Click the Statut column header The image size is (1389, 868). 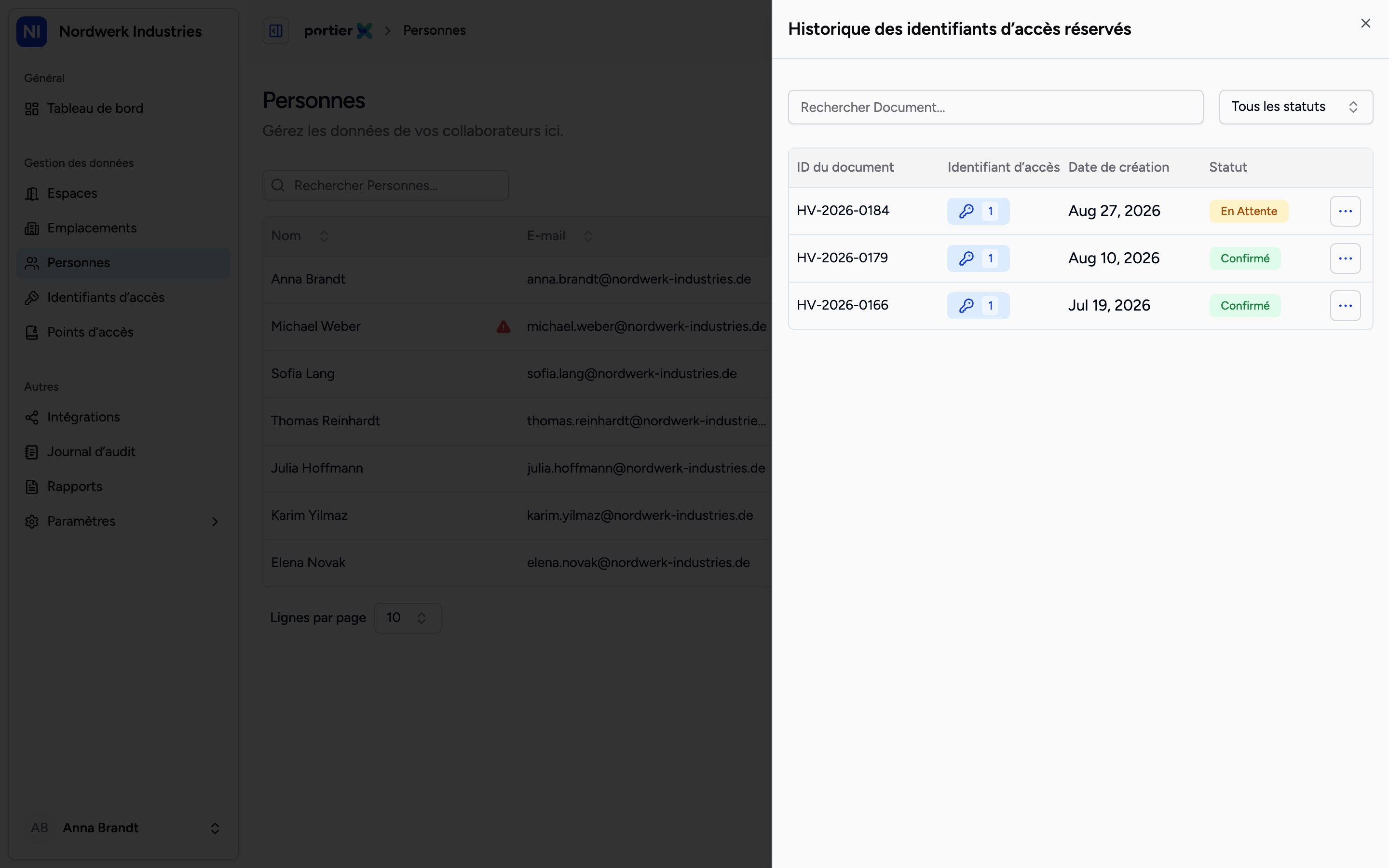coord(1228,167)
